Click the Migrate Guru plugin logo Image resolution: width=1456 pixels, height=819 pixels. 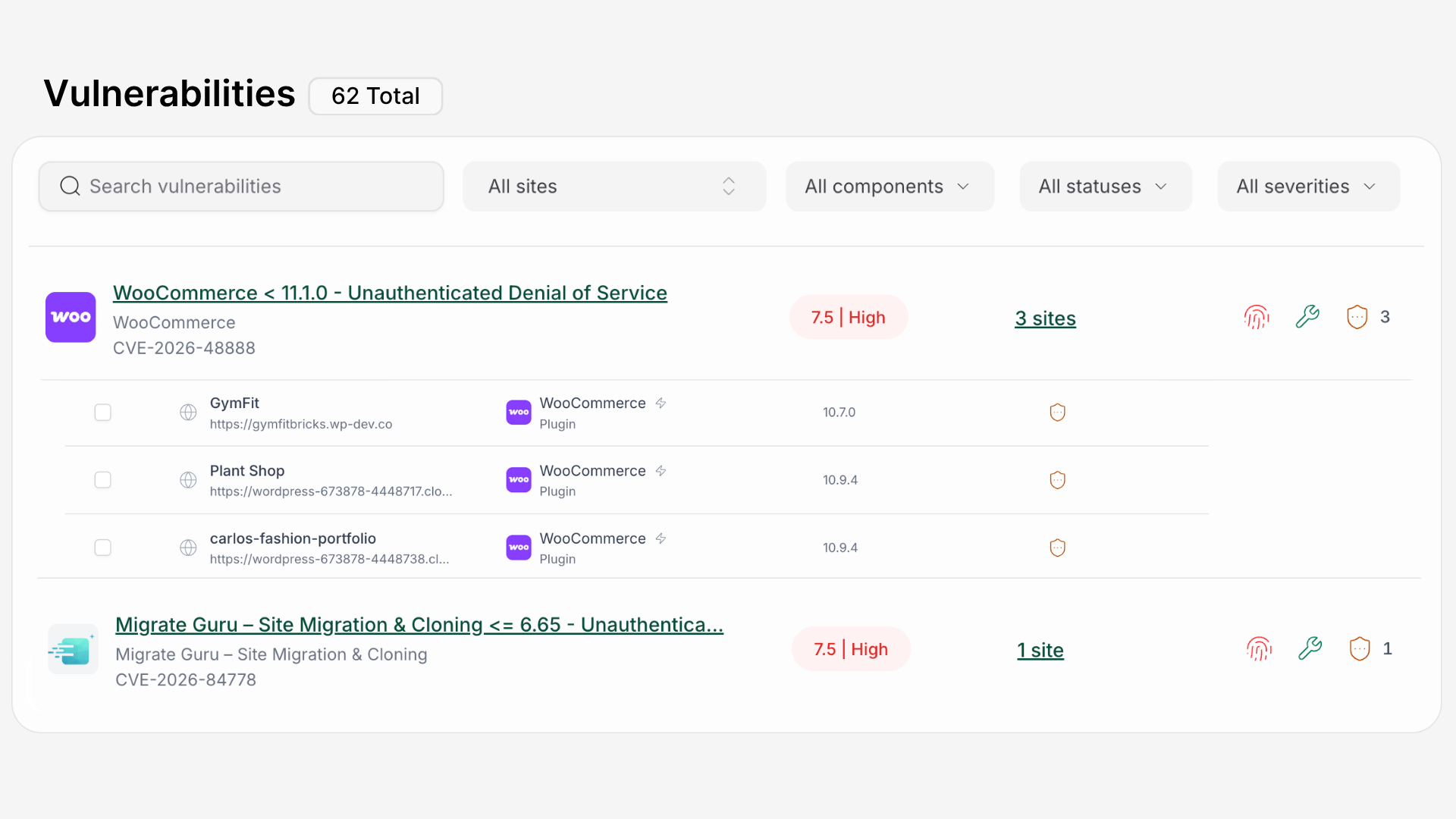(73, 649)
